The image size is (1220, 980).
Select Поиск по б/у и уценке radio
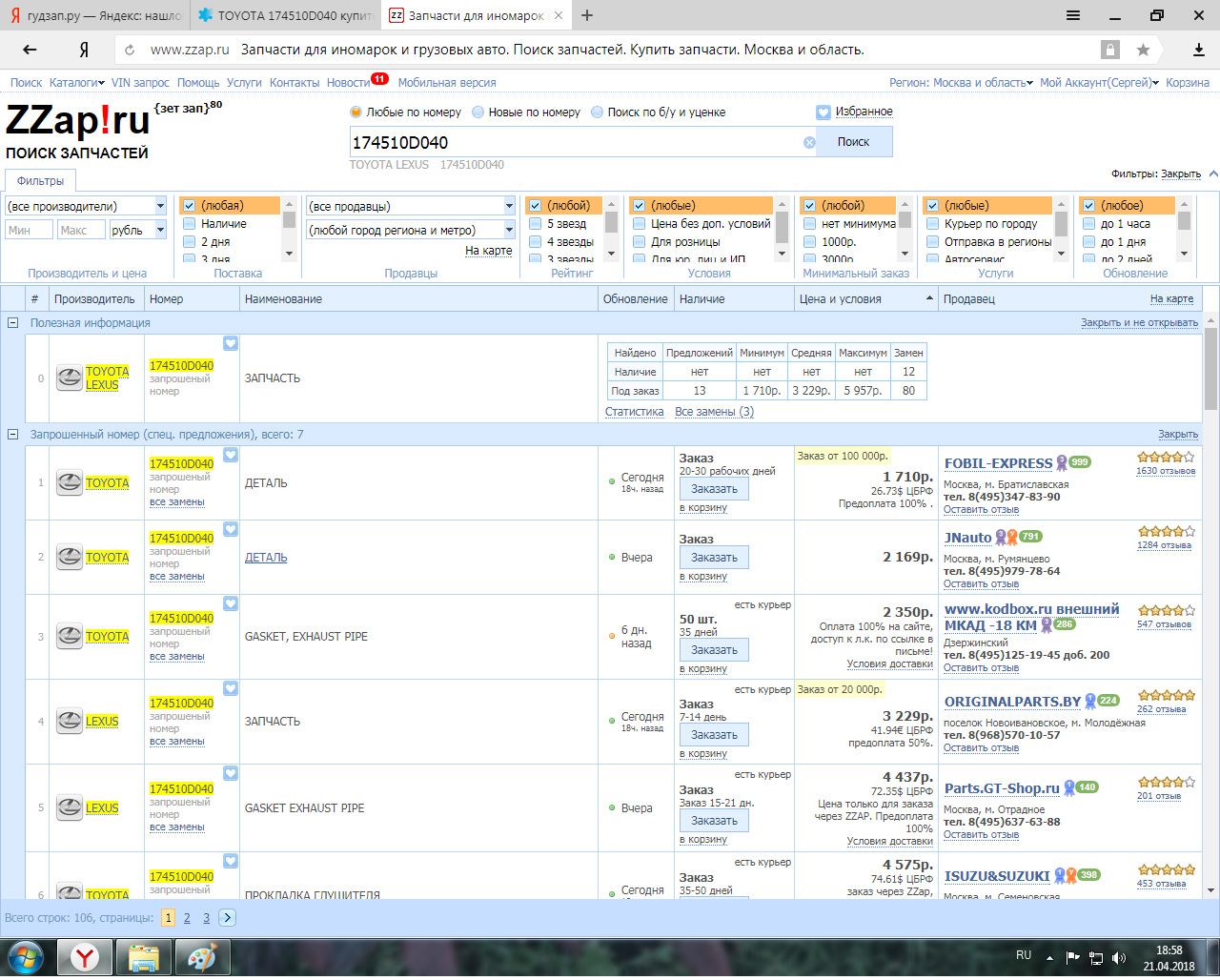(x=598, y=112)
